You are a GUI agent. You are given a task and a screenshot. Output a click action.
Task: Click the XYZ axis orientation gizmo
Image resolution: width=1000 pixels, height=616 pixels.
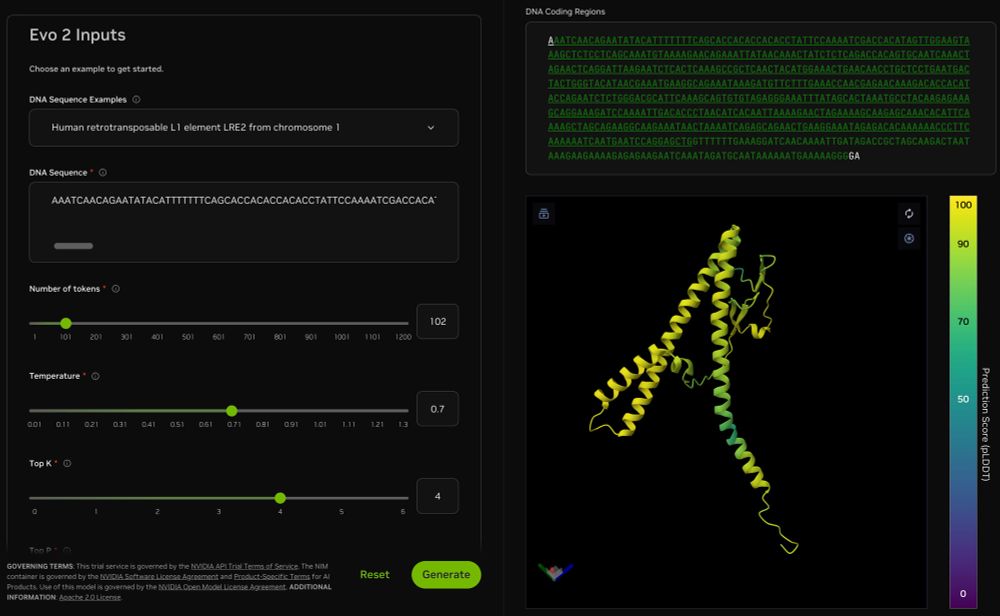pyautogui.click(x=555, y=571)
